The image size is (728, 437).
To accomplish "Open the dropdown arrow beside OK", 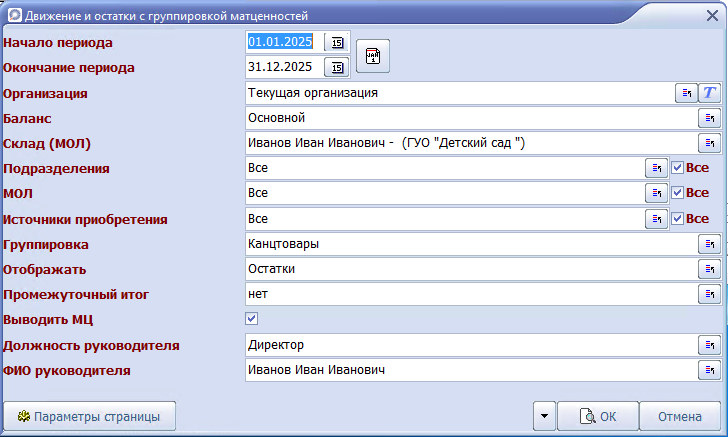I will (x=543, y=416).
